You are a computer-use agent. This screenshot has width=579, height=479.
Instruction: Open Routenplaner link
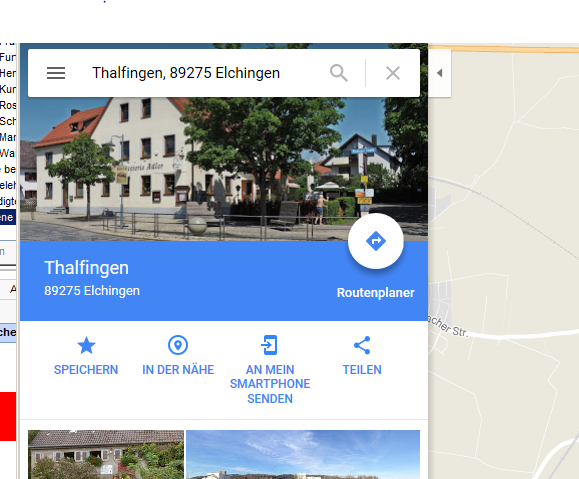376,292
